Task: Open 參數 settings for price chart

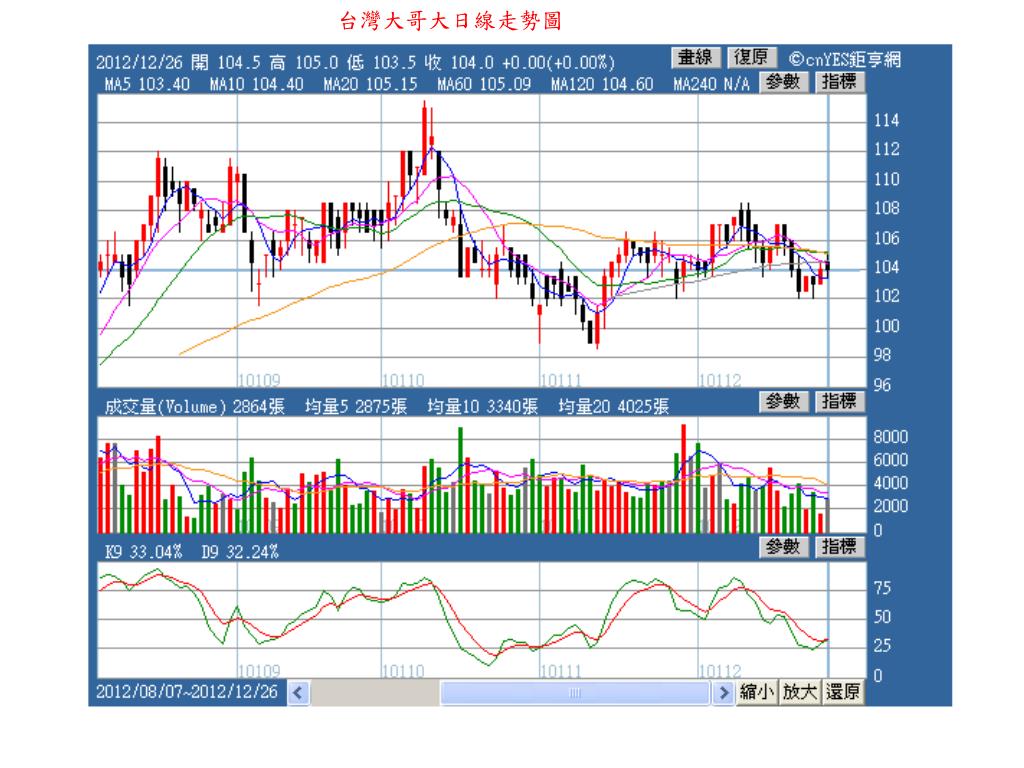Action: pos(784,82)
